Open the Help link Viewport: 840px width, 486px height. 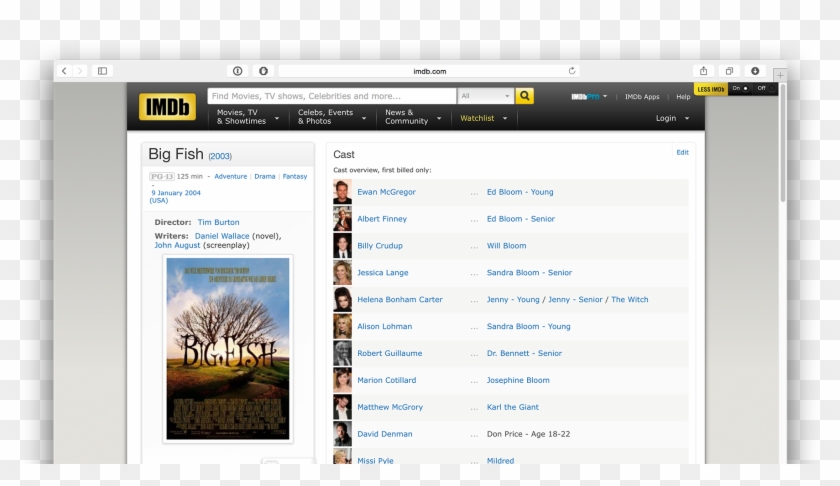tap(683, 96)
